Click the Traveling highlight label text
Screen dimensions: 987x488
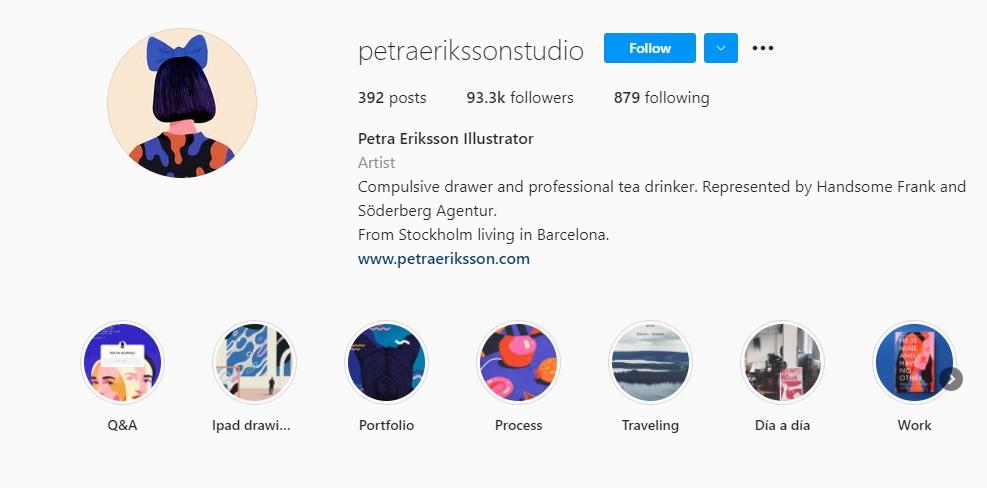pyautogui.click(x=650, y=425)
